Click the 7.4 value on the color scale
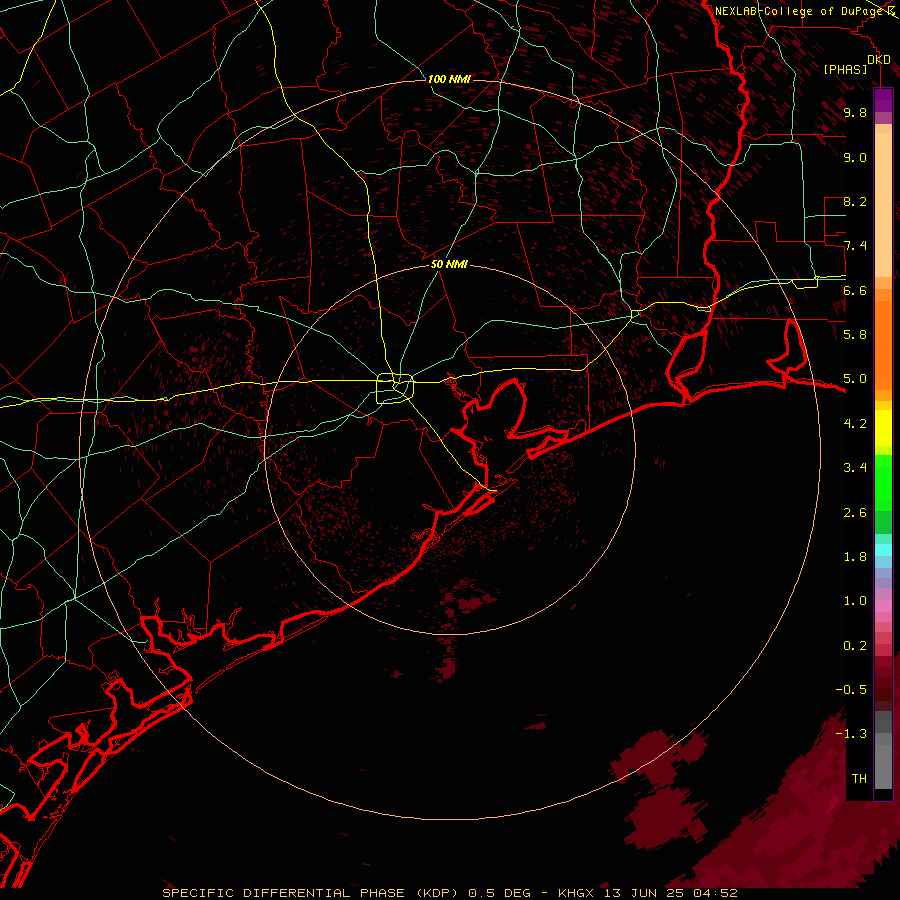900x900 pixels. click(855, 246)
